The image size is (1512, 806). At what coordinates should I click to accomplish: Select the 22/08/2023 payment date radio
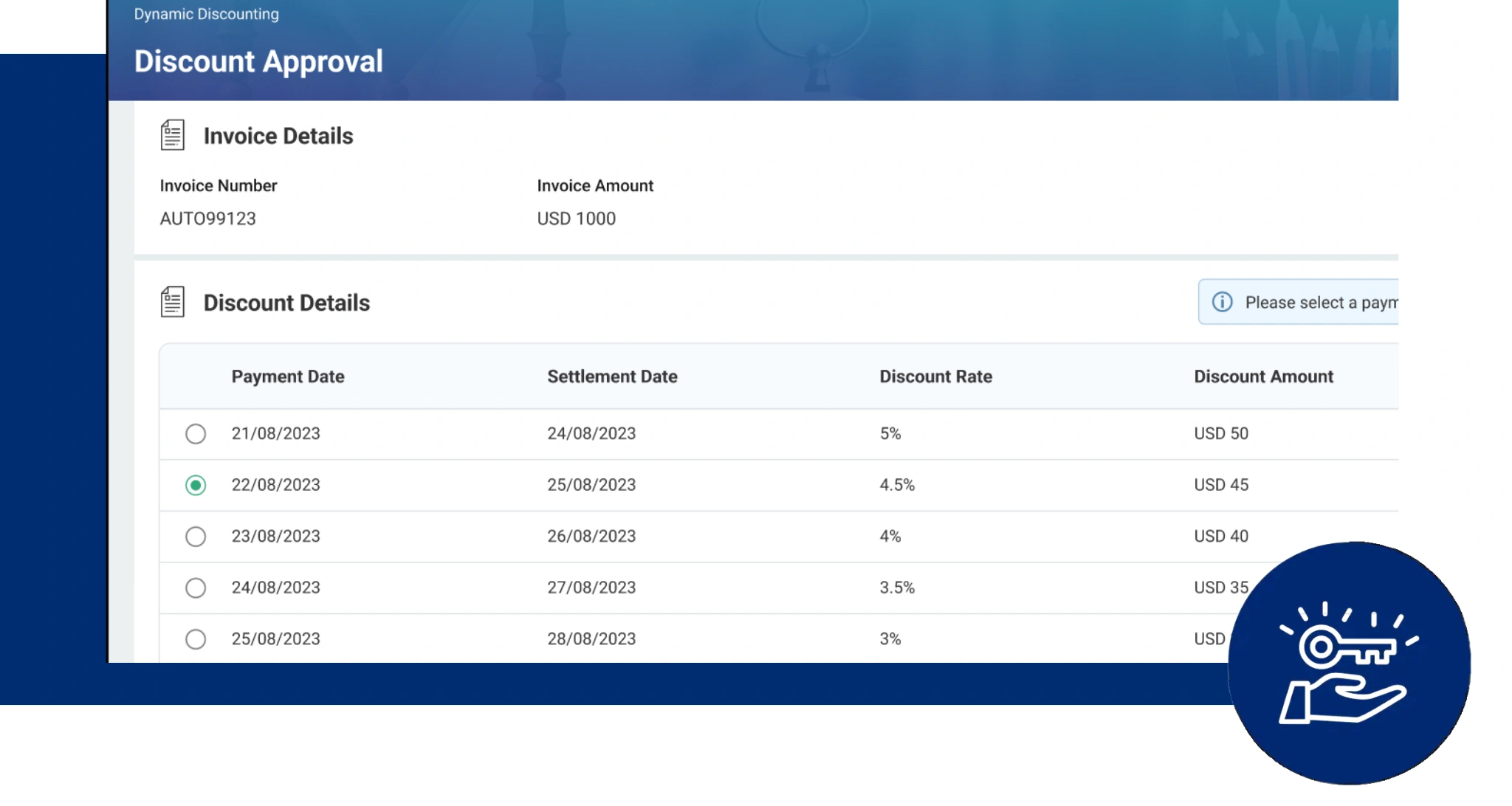pos(196,485)
